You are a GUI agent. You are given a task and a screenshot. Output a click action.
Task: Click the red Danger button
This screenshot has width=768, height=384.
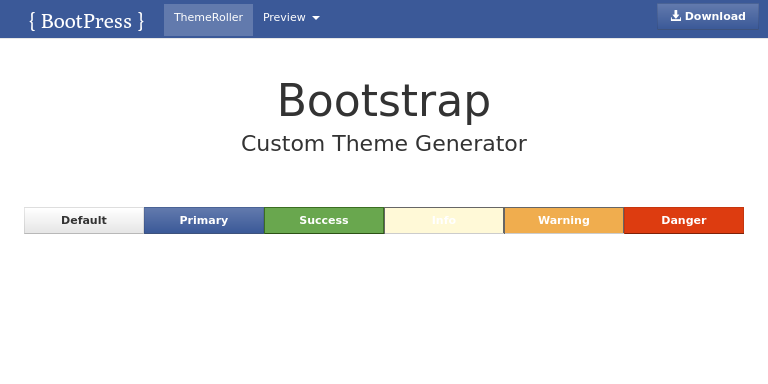click(x=684, y=220)
